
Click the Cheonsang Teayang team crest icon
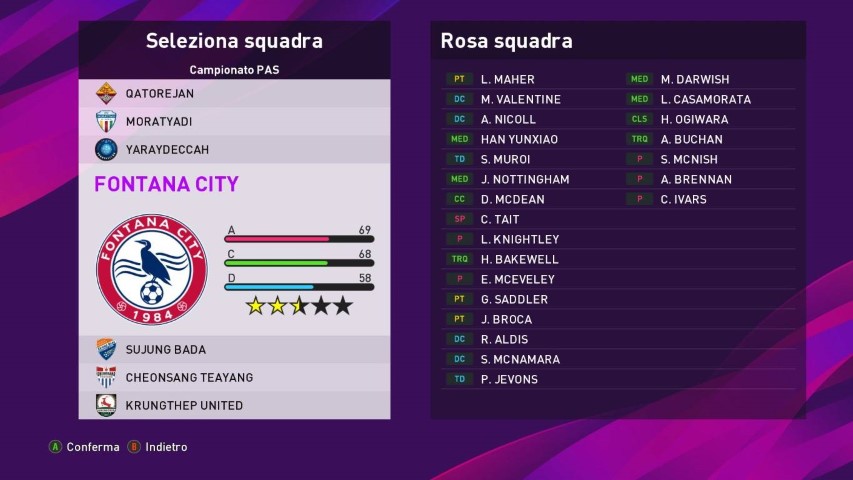coord(106,377)
